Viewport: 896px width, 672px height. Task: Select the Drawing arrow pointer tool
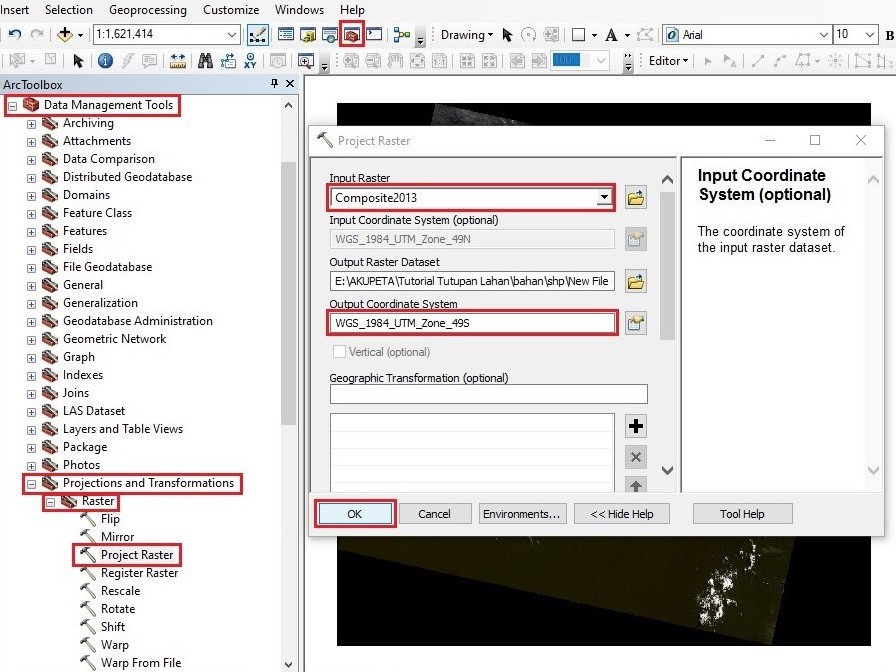[507, 35]
